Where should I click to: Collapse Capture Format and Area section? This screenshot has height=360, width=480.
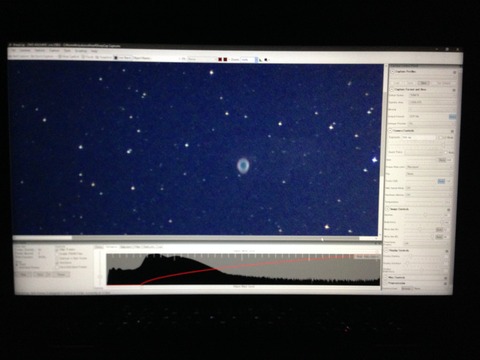[392, 89]
